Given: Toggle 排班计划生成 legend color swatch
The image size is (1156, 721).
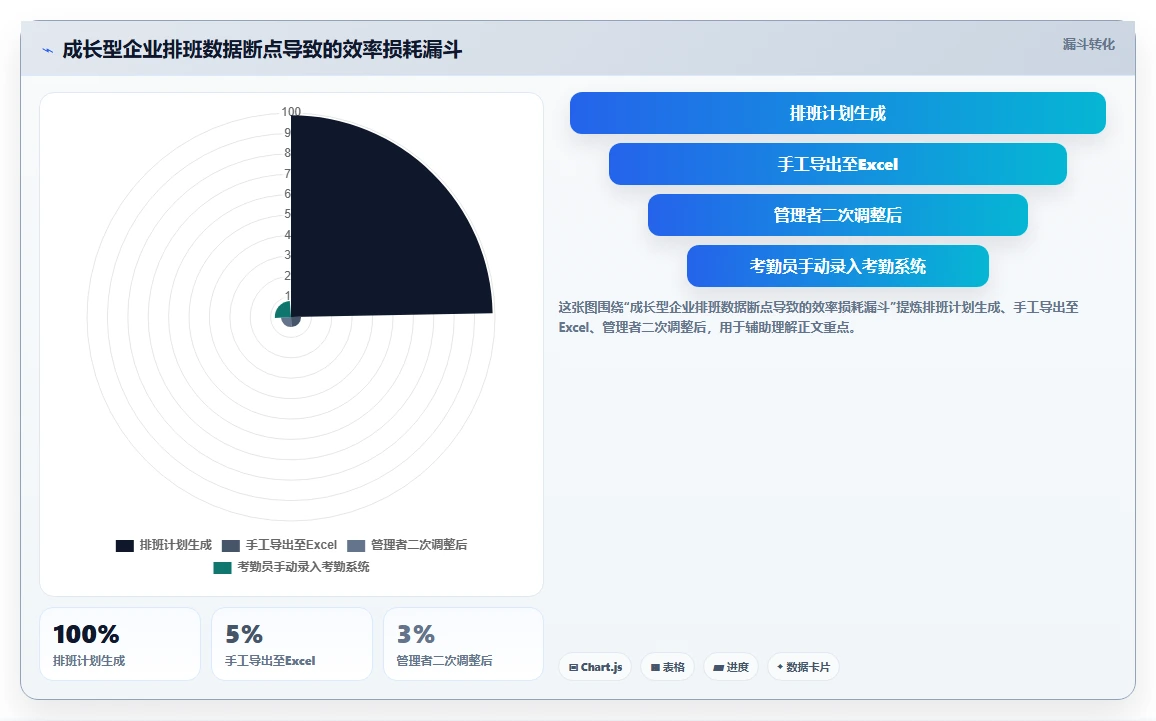Looking at the screenshot, I should pyautogui.click(x=125, y=546).
